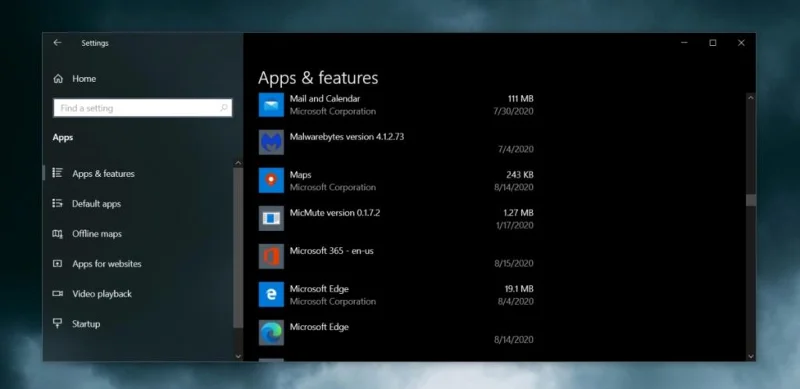
Task: Click the app list scrollbar thumb
Action: [x=751, y=200]
